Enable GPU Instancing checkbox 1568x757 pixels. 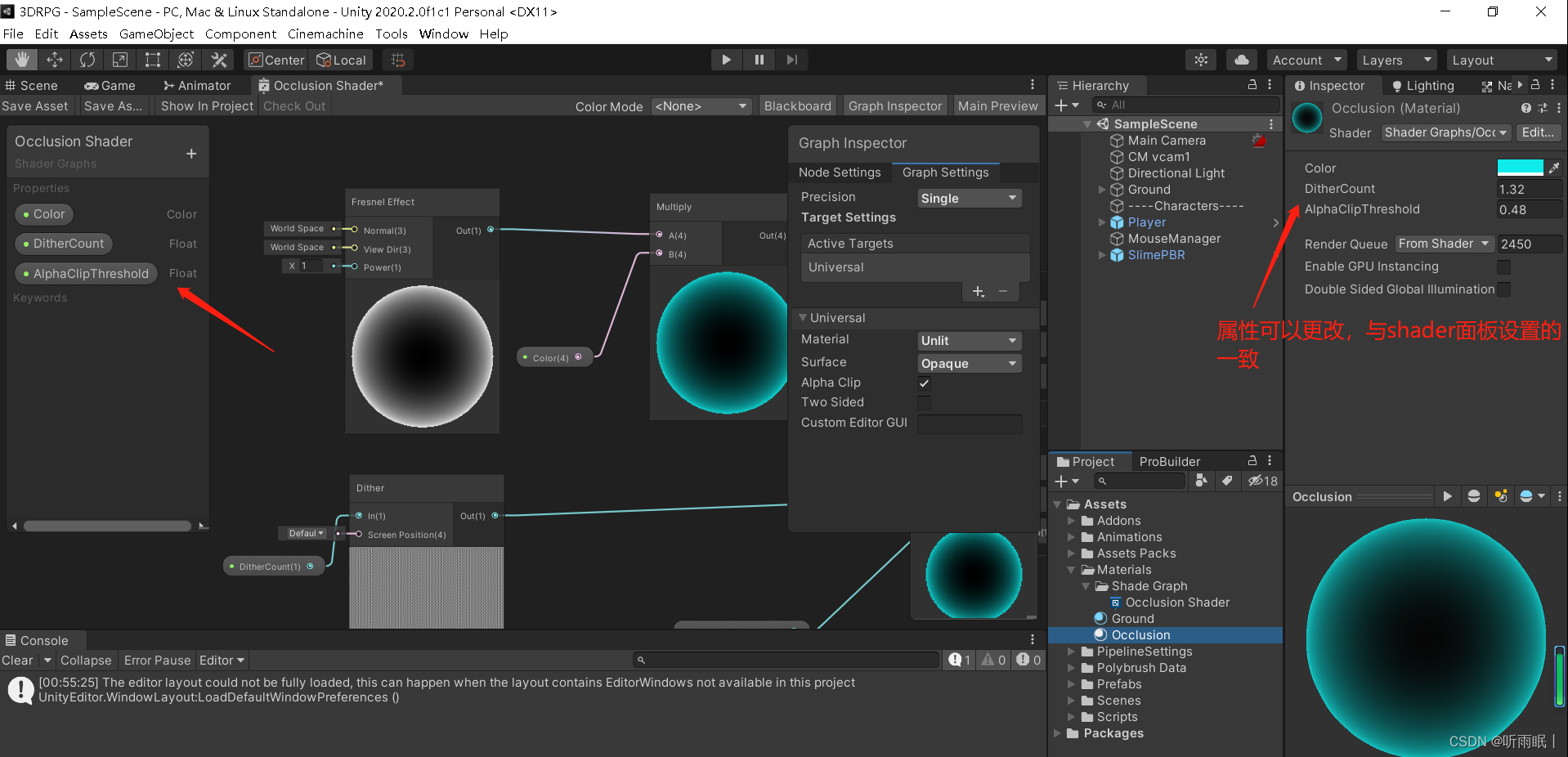pyautogui.click(x=1503, y=267)
